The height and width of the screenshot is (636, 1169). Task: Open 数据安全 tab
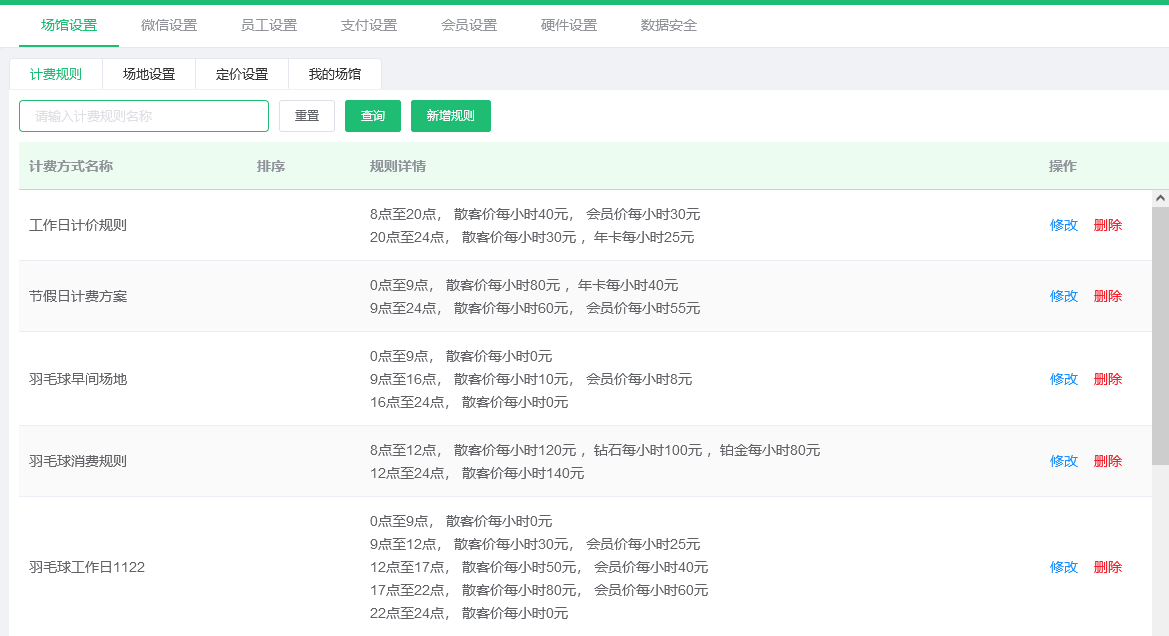pos(669,25)
